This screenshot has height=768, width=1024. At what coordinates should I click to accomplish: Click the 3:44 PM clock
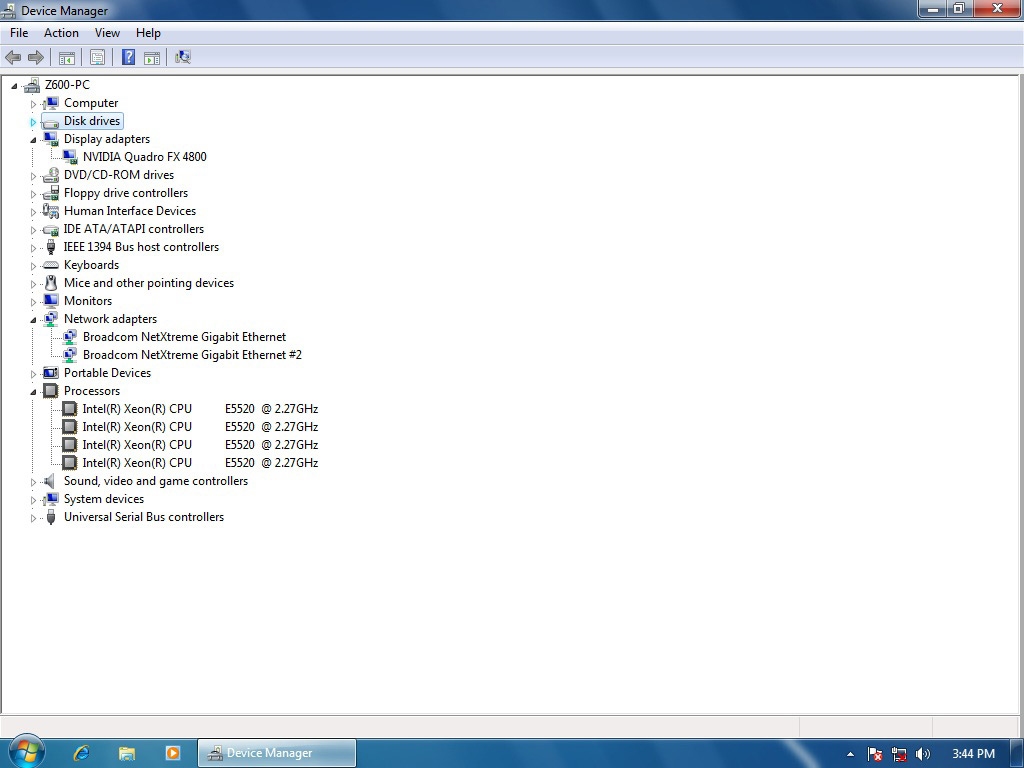[x=973, y=754]
